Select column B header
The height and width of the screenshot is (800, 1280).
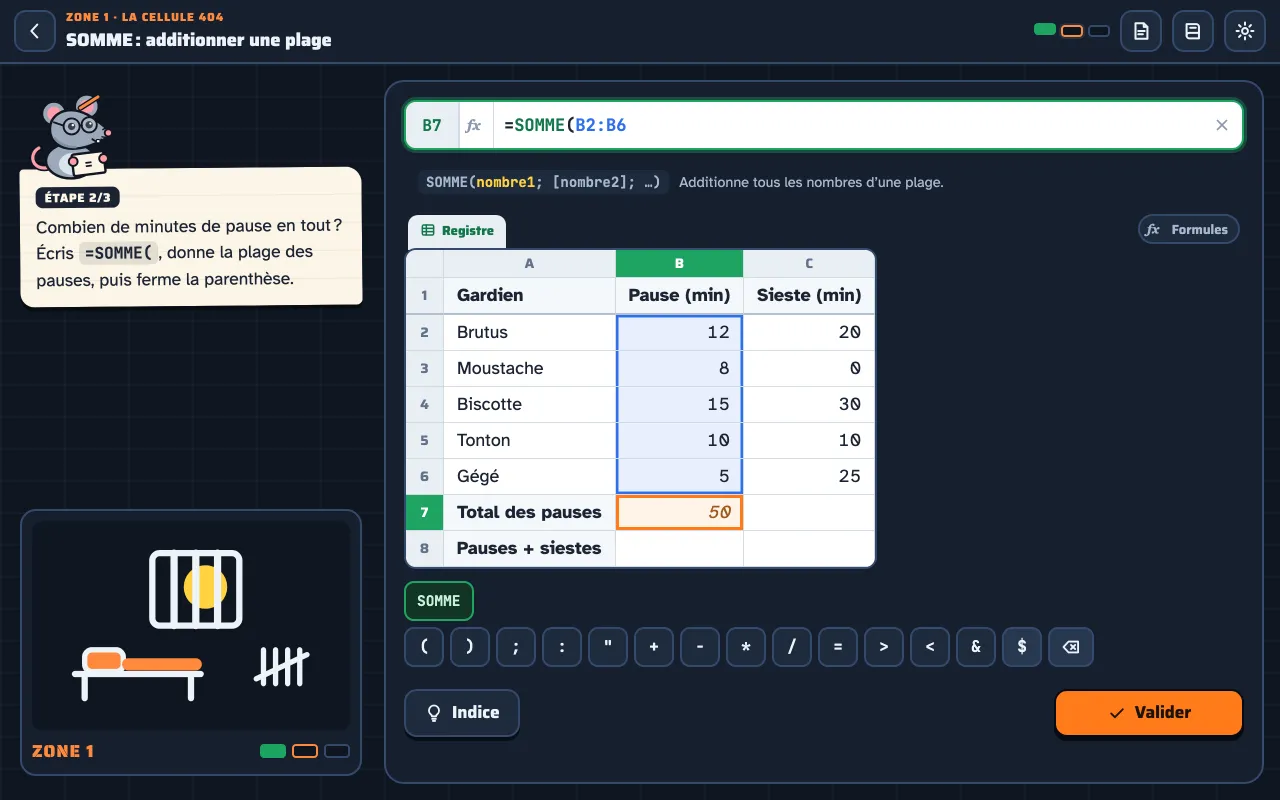click(x=679, y=264)
